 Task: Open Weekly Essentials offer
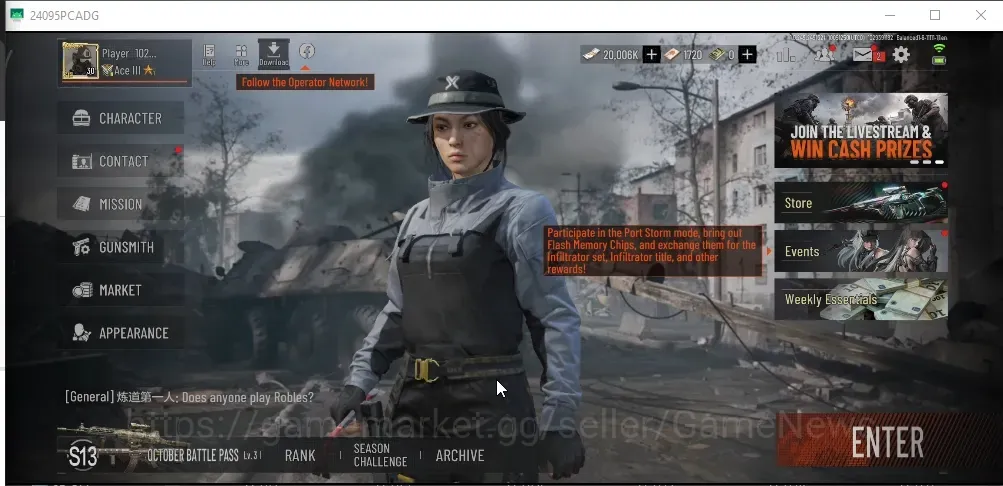tap(861, 299)
